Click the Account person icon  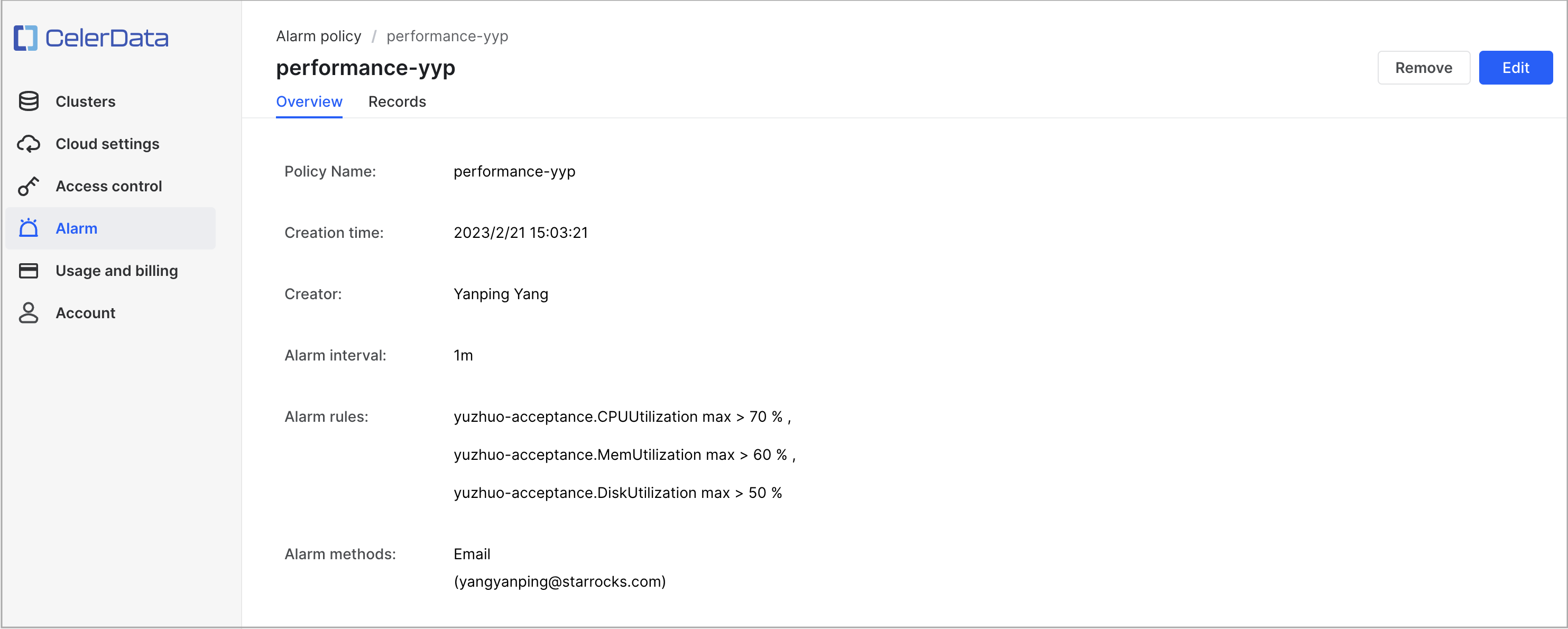click(29, 313)
